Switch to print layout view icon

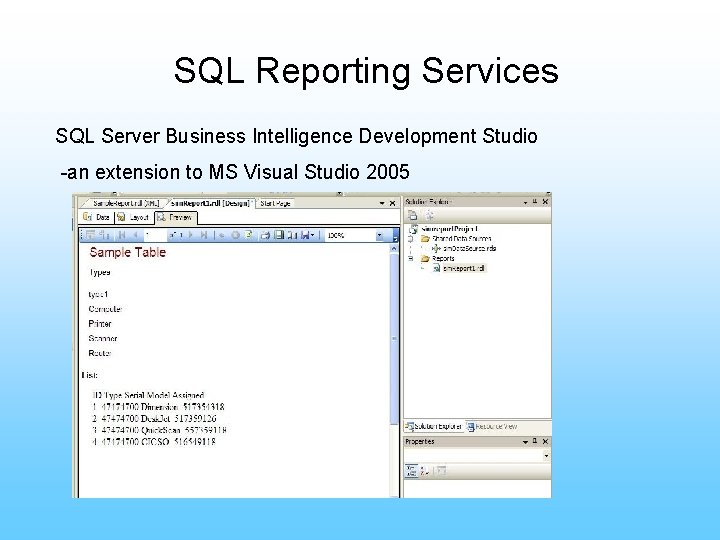279,235
